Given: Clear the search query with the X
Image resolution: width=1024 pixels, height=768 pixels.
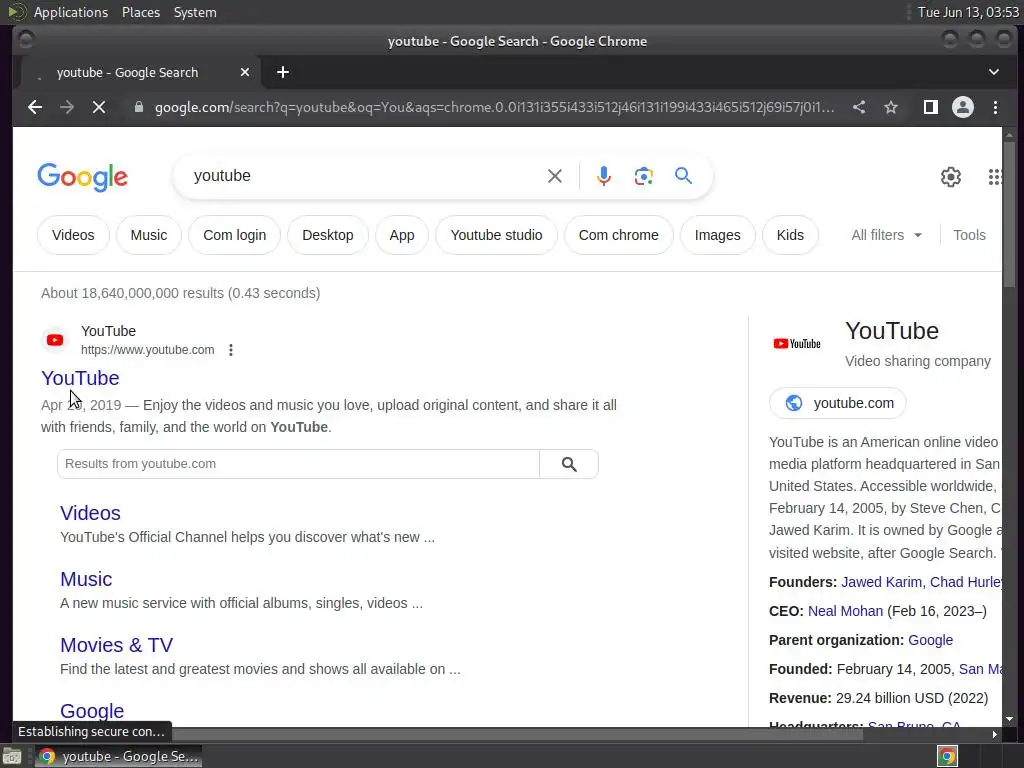Looking at the screenshot, I should point(554,176).
